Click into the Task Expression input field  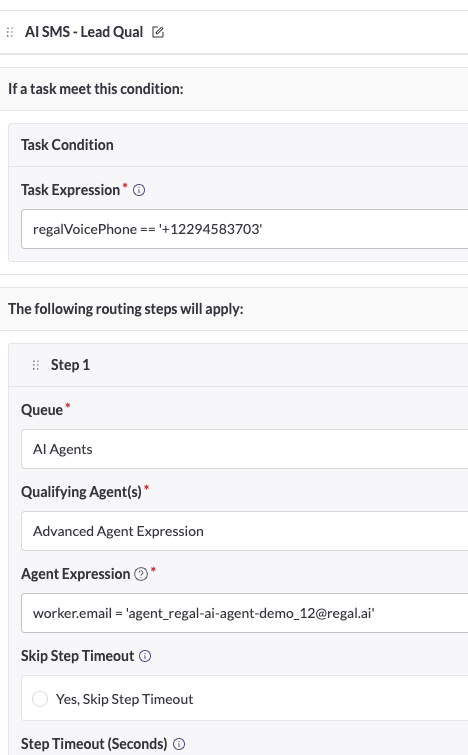pos(245,229)
